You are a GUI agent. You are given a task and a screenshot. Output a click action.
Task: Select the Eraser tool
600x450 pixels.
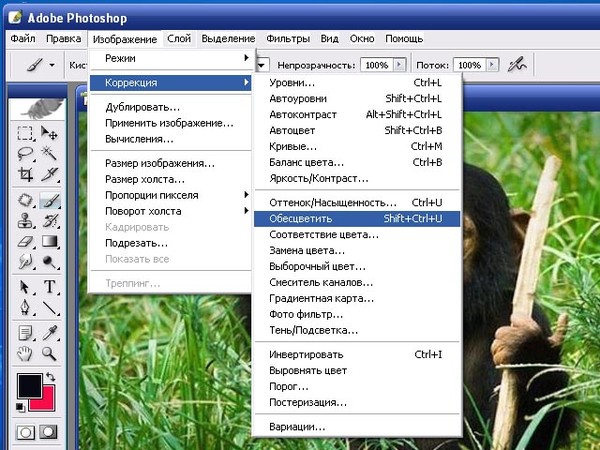point(25,241)
